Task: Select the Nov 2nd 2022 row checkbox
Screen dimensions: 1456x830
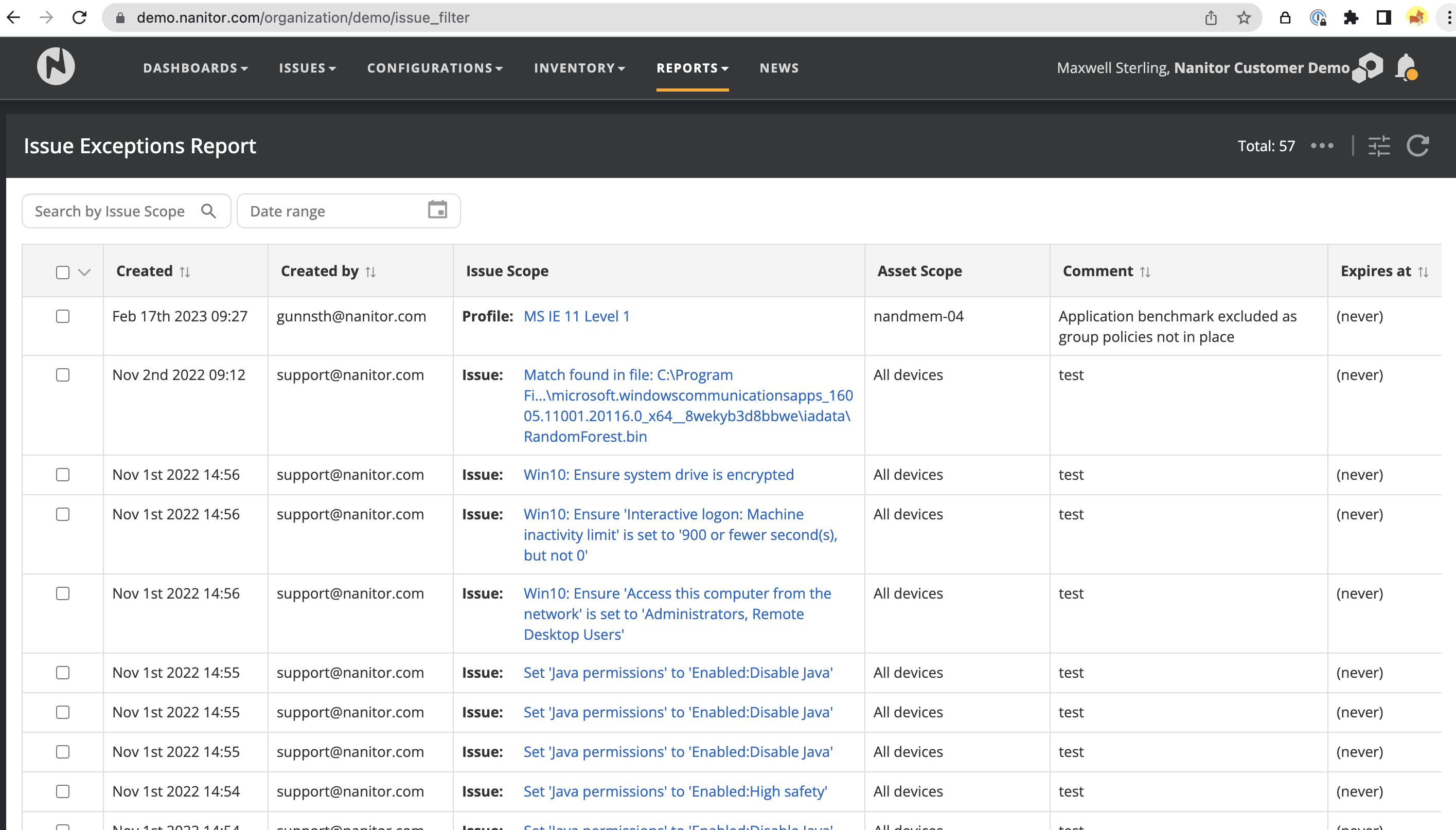Action: (63, 375)
